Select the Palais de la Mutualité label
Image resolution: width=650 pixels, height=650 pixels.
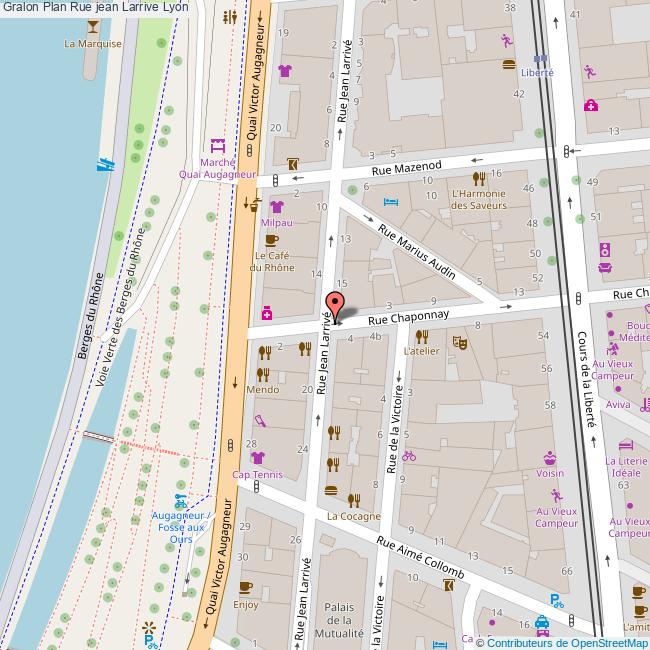coord(344,620)
